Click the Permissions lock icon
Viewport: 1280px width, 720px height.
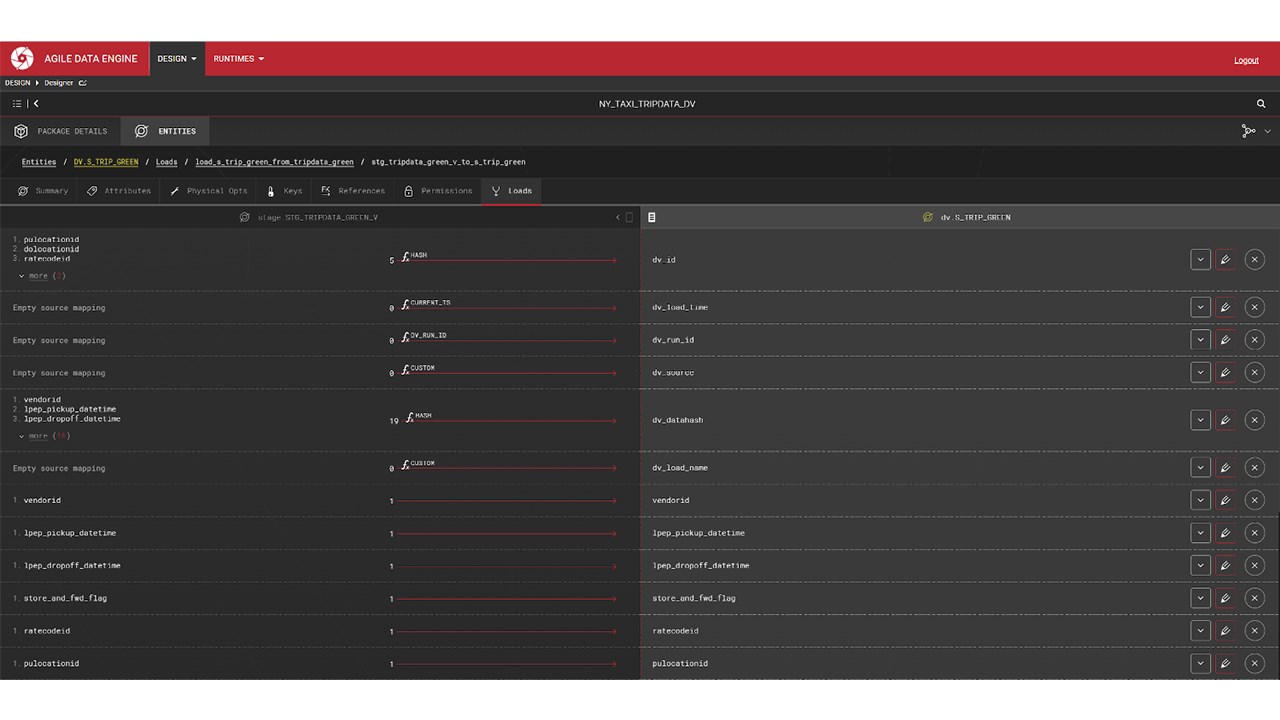coord(408,190)
